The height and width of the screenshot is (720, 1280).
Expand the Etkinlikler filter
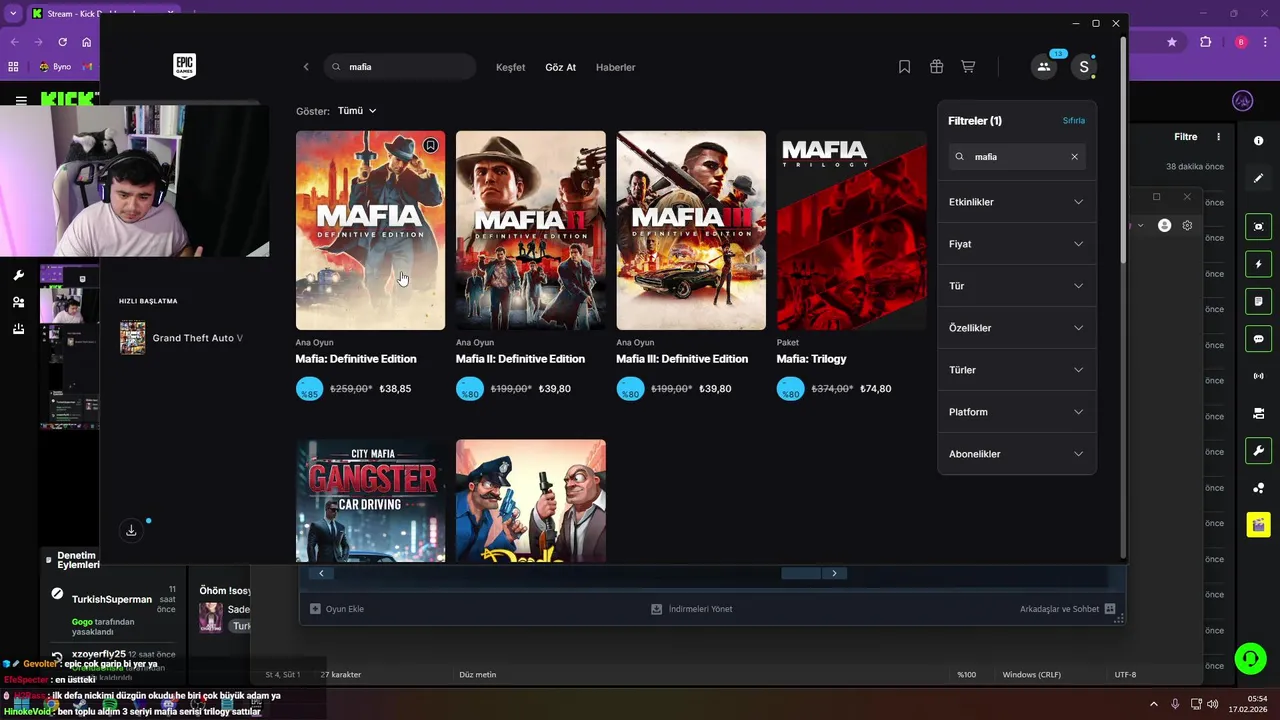[1017, 202]
